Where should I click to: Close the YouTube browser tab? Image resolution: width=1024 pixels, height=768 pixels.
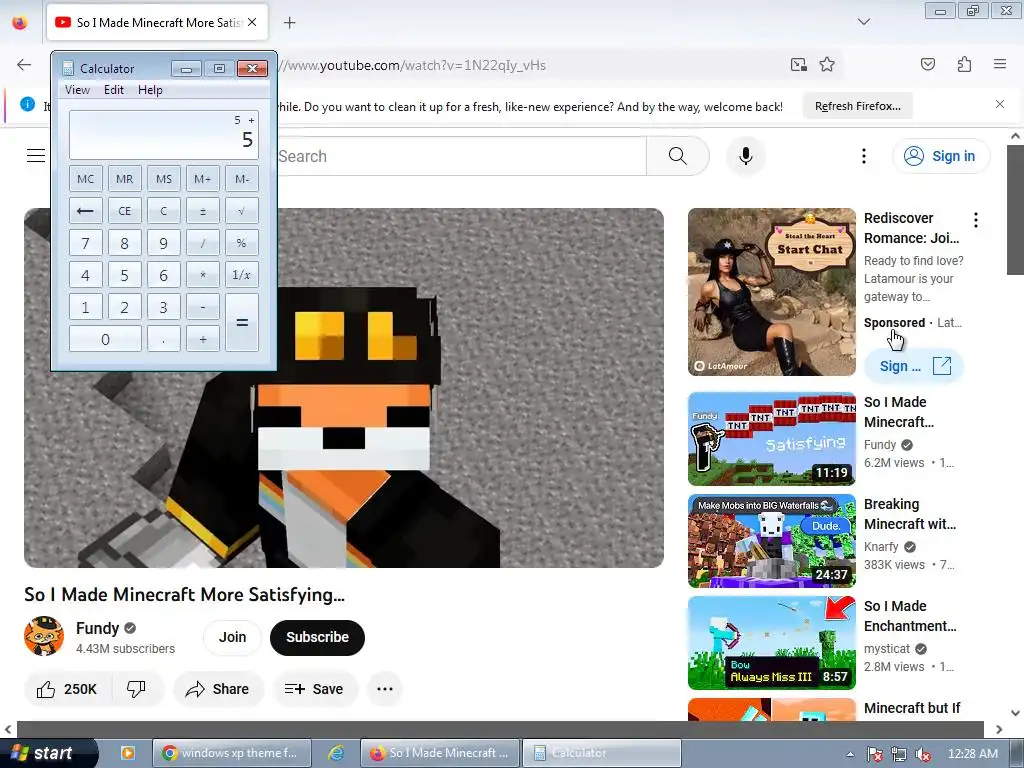coord(252,22)
